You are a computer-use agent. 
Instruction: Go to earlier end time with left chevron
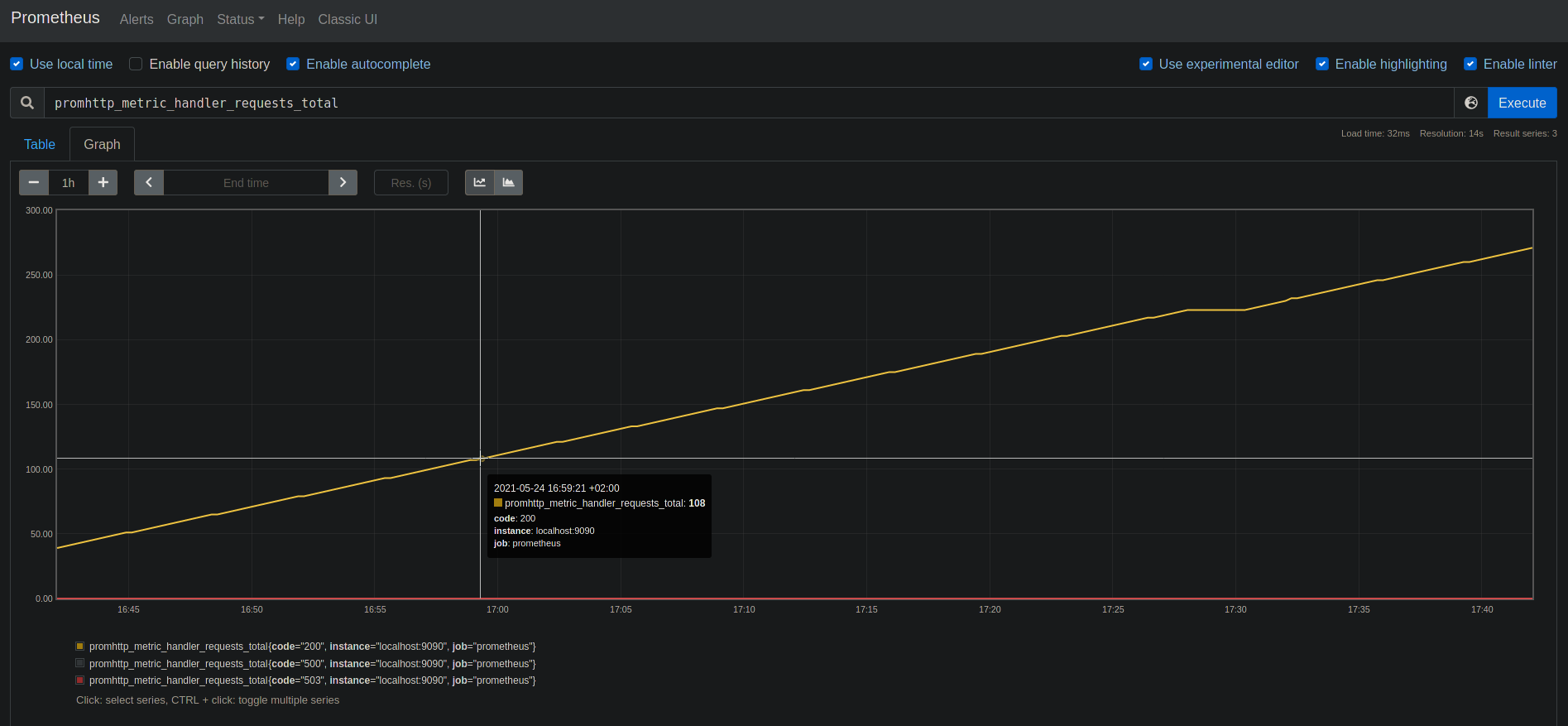click(x=149, y=183)
